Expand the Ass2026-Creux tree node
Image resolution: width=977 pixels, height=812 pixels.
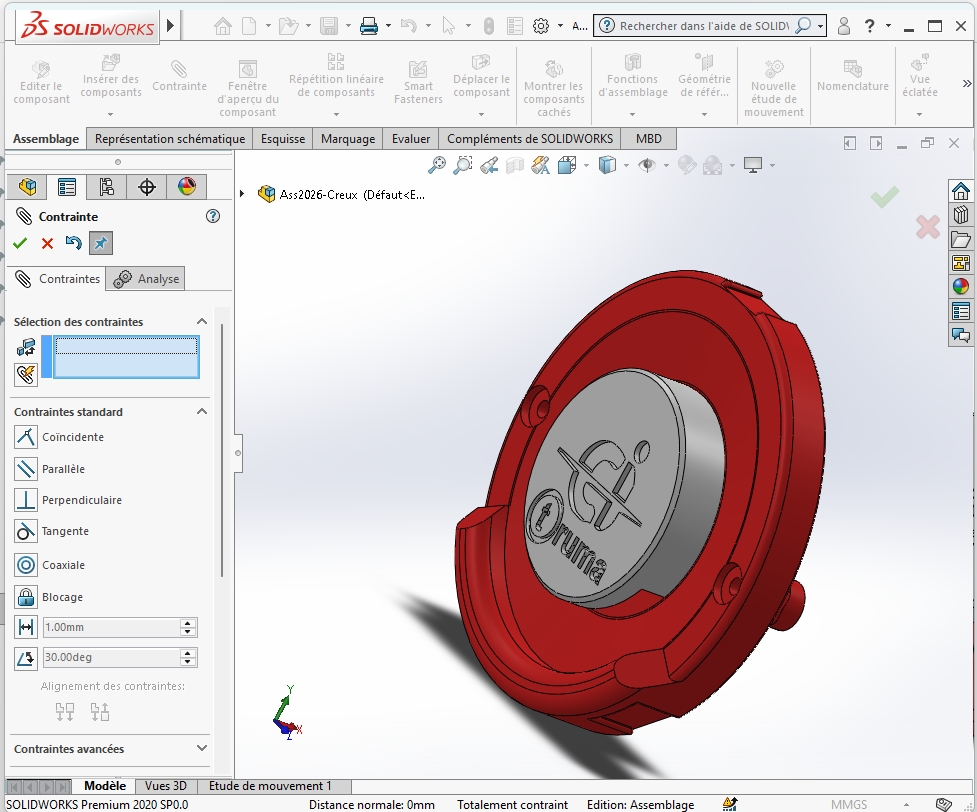click(243, 194)
